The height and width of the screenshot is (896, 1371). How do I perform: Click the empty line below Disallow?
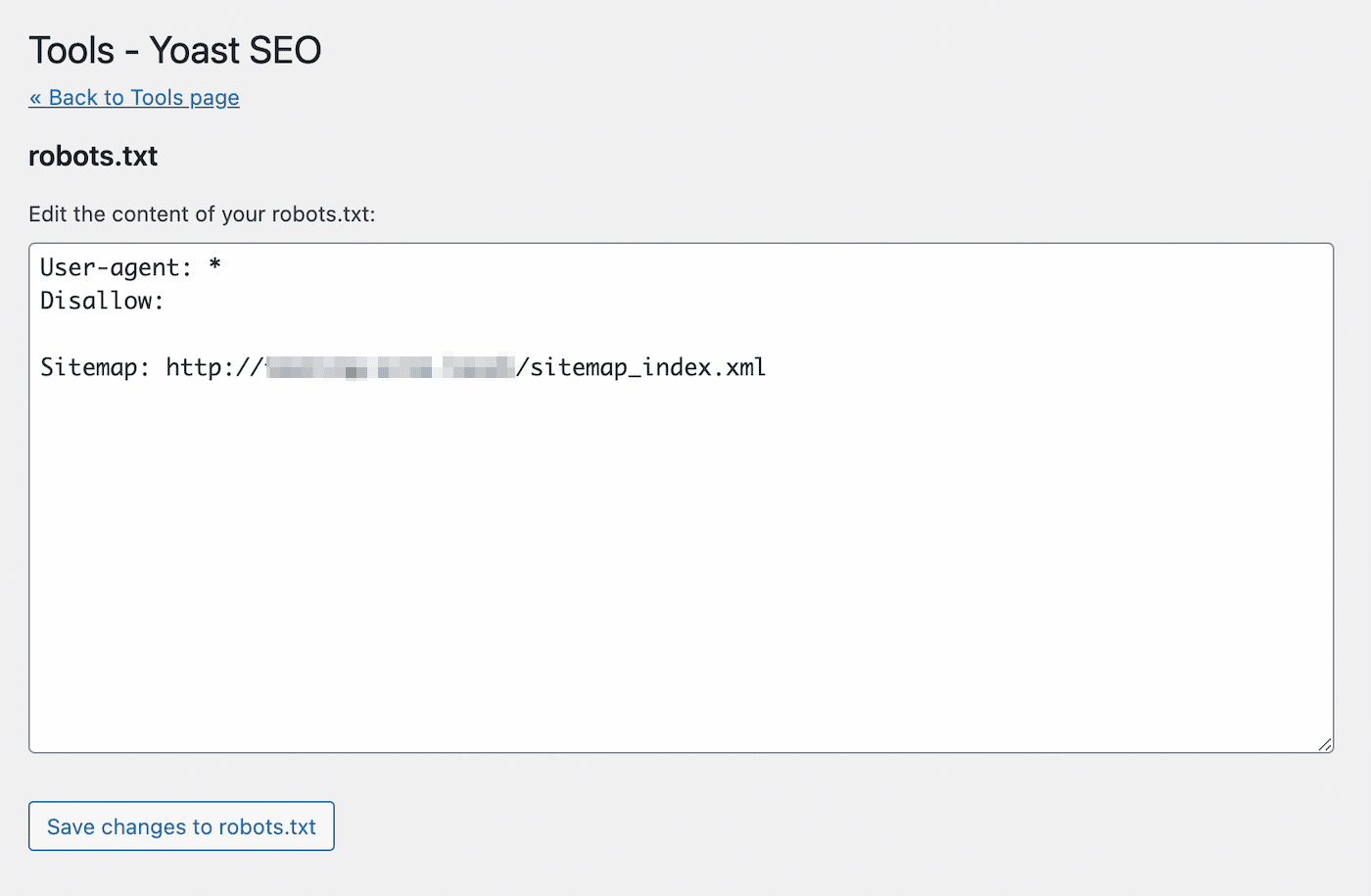(98, 333)
